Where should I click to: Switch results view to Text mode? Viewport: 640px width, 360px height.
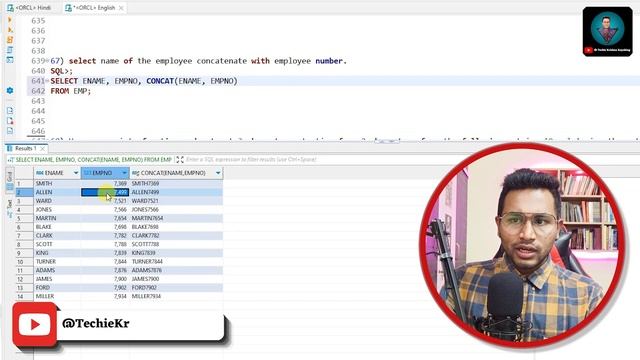coord(10,208)
